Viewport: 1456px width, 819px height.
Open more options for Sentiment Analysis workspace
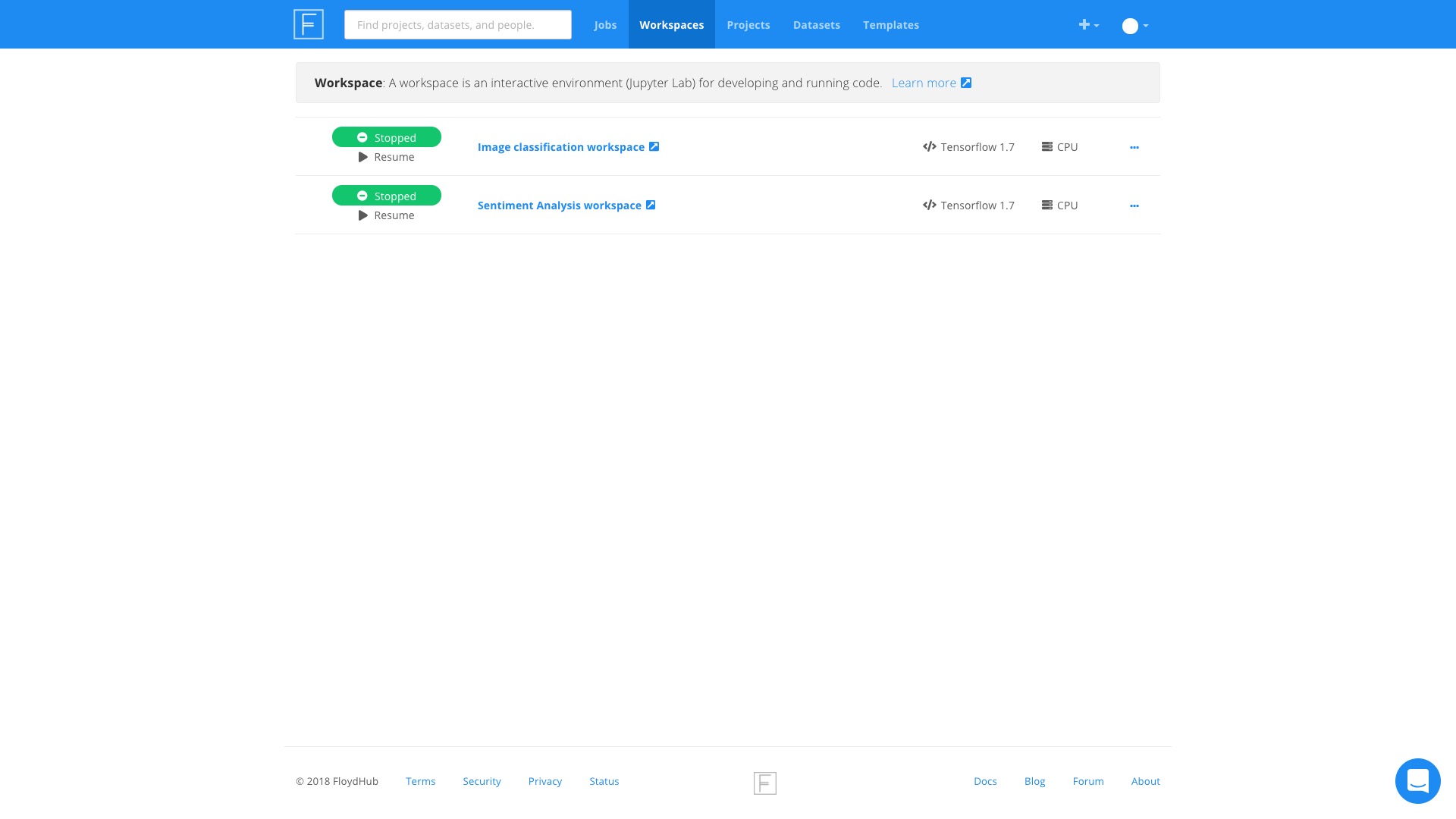[1134, 206]
